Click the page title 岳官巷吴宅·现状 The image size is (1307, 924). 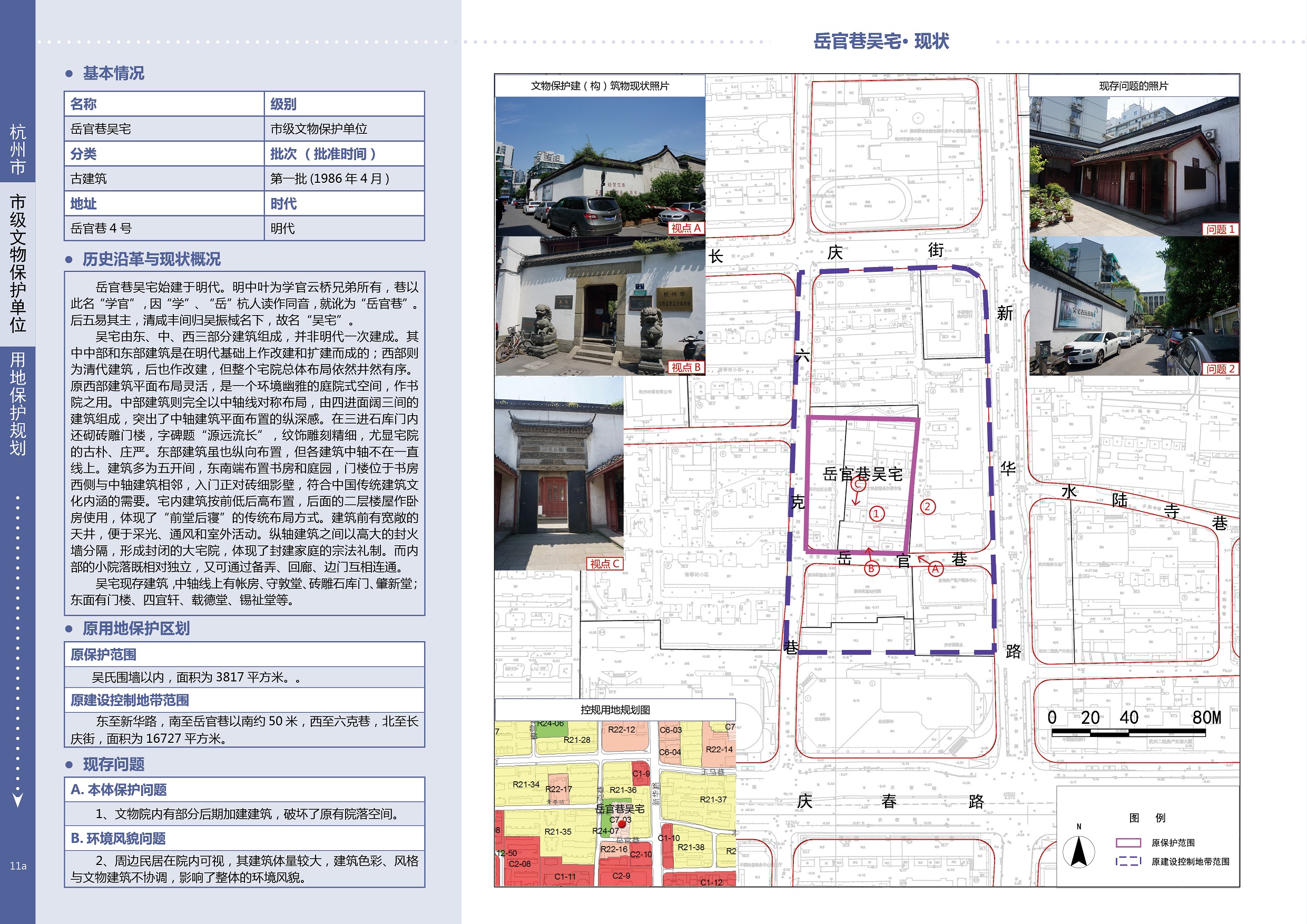coord(881,41)
